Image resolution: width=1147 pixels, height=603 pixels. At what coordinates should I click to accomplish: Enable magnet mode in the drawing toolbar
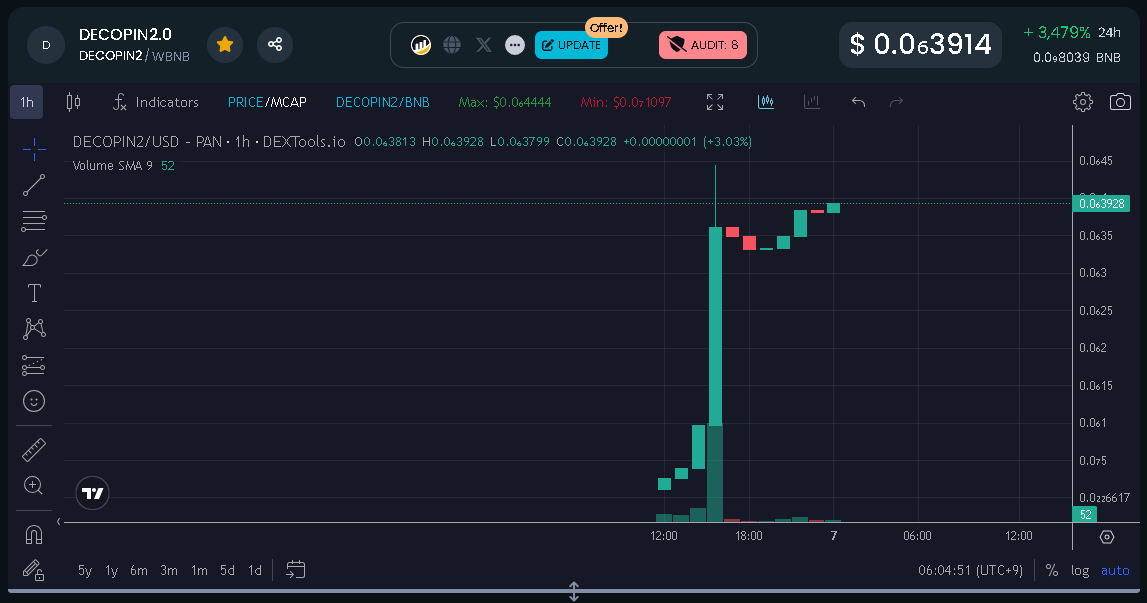pos(33,534)
